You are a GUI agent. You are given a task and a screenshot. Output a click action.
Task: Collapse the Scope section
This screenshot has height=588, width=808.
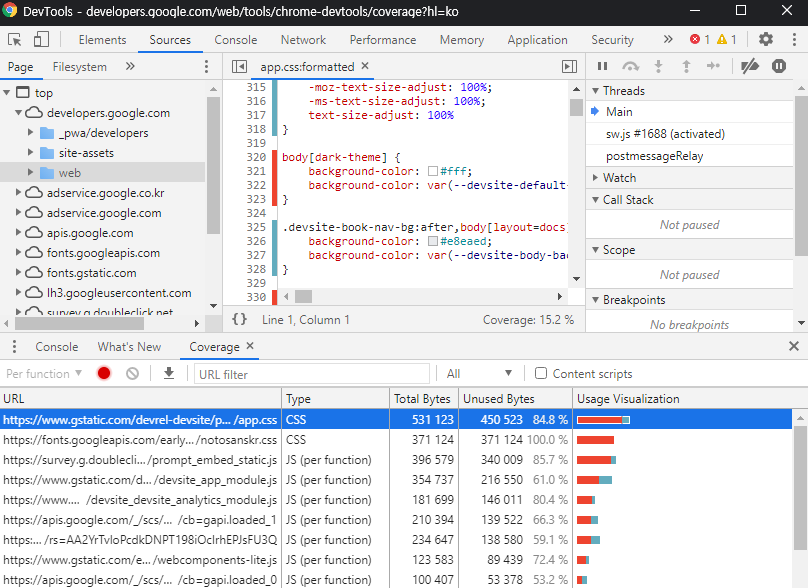[x=596, y=250]
